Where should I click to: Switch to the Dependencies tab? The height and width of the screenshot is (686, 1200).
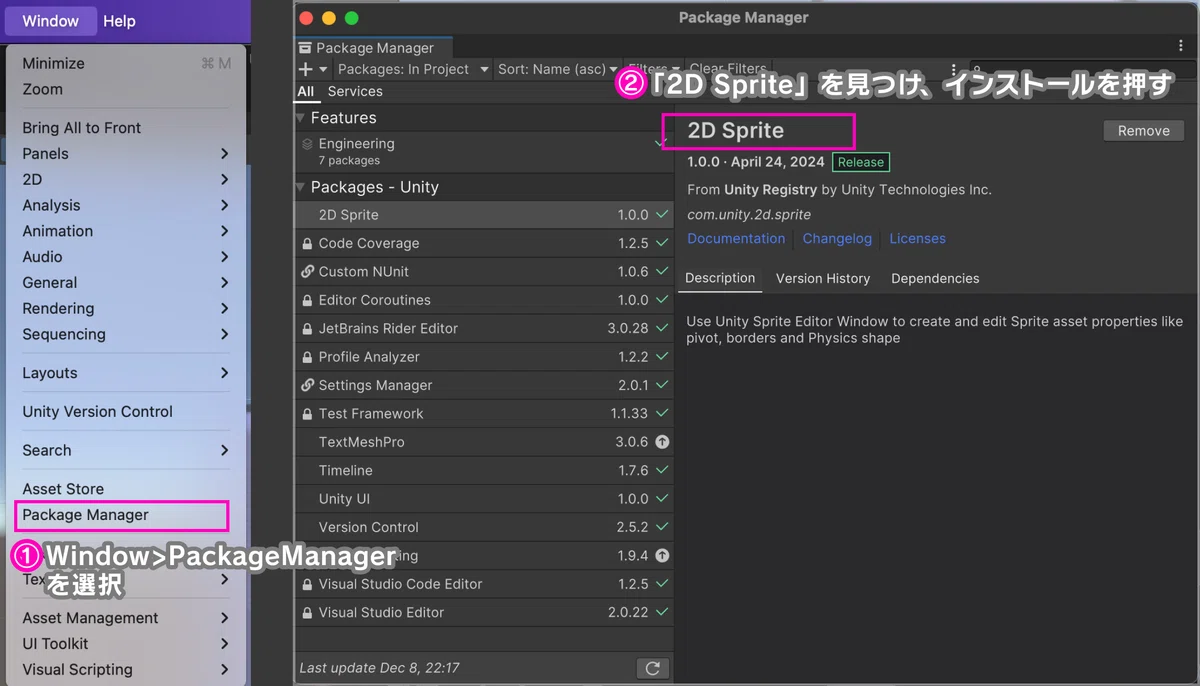(x=935, y=279)
